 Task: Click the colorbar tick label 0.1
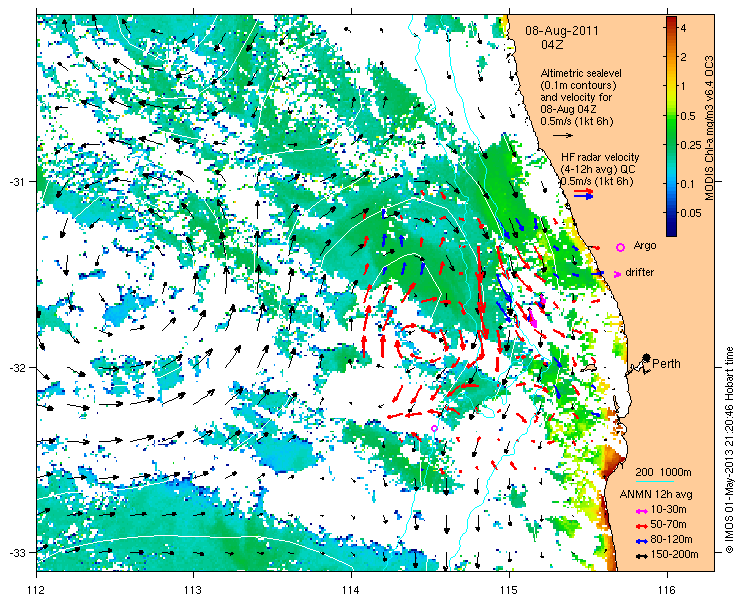point(688,184)
